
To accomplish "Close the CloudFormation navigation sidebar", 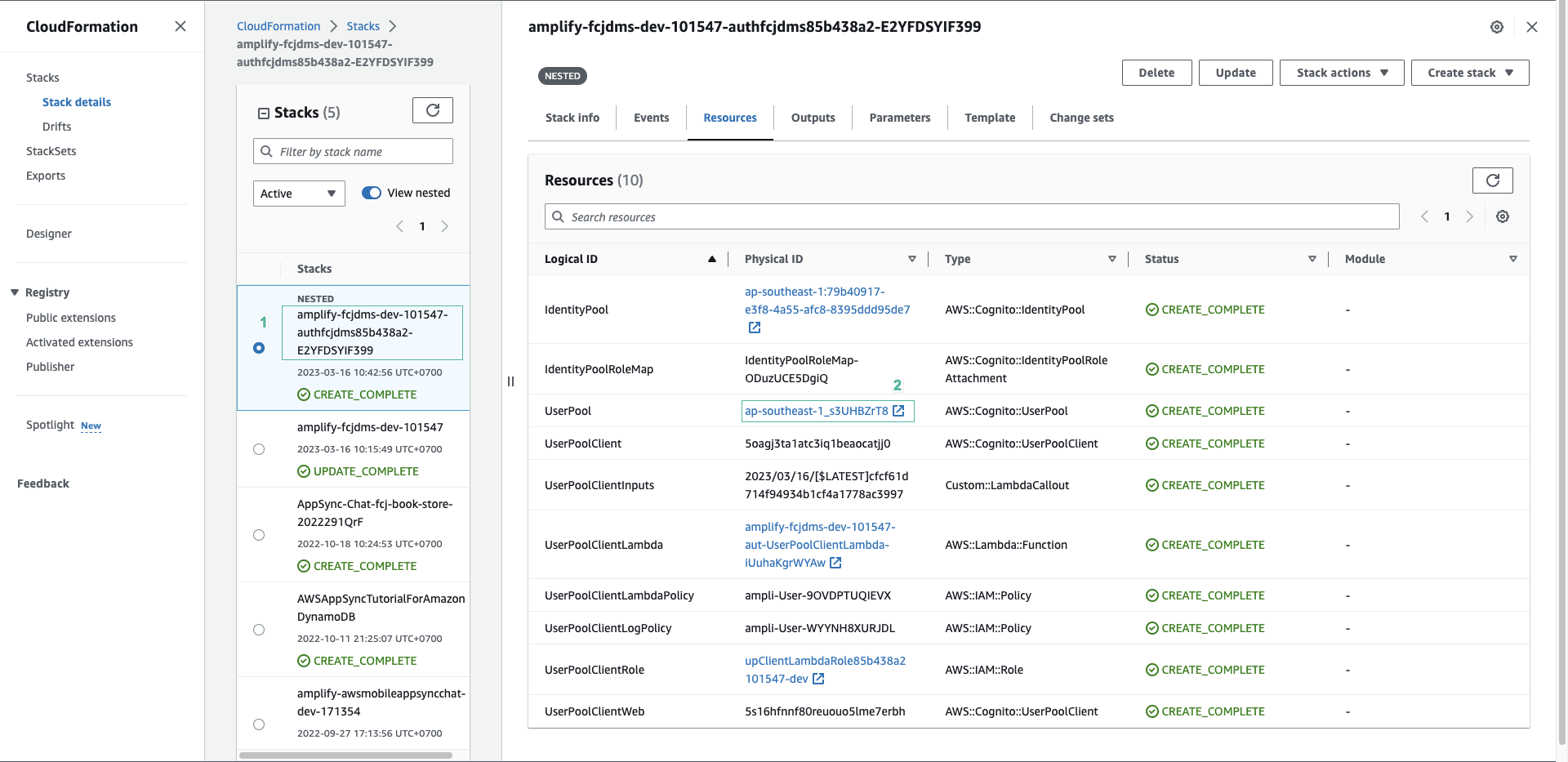I will coord(180,26).
